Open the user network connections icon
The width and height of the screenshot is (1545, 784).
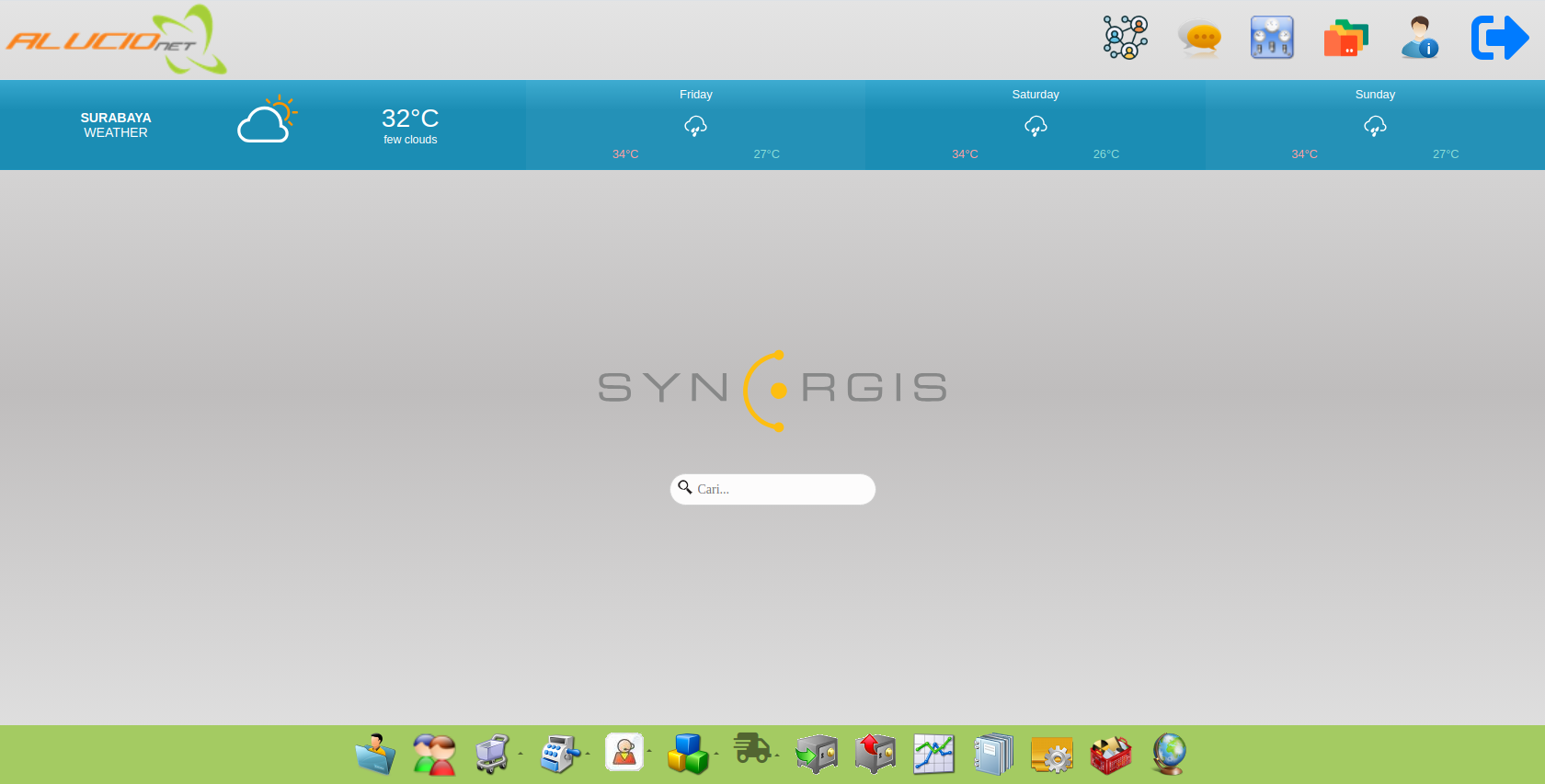pos(1126,38)
